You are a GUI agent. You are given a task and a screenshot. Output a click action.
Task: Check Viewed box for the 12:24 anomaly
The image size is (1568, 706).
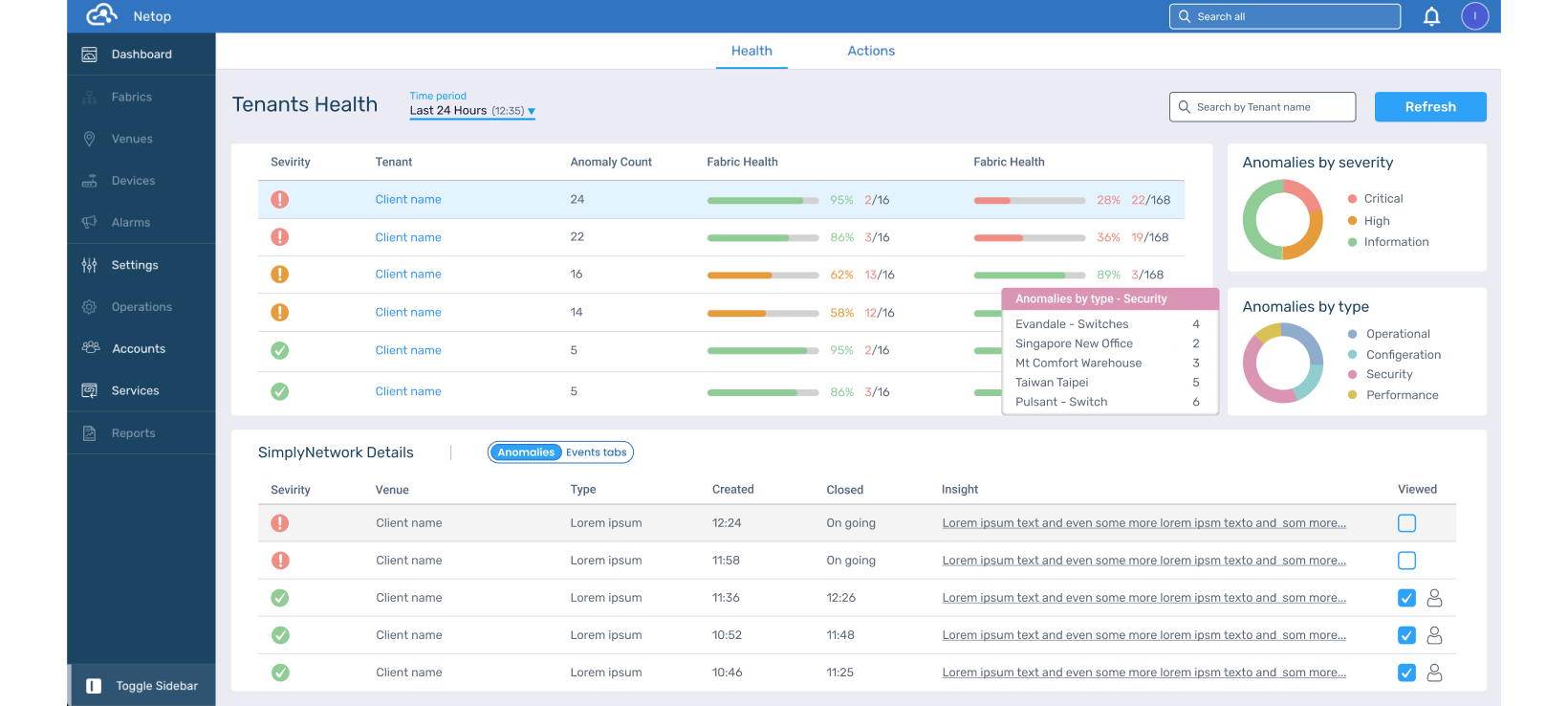(x=1406, y=523)
